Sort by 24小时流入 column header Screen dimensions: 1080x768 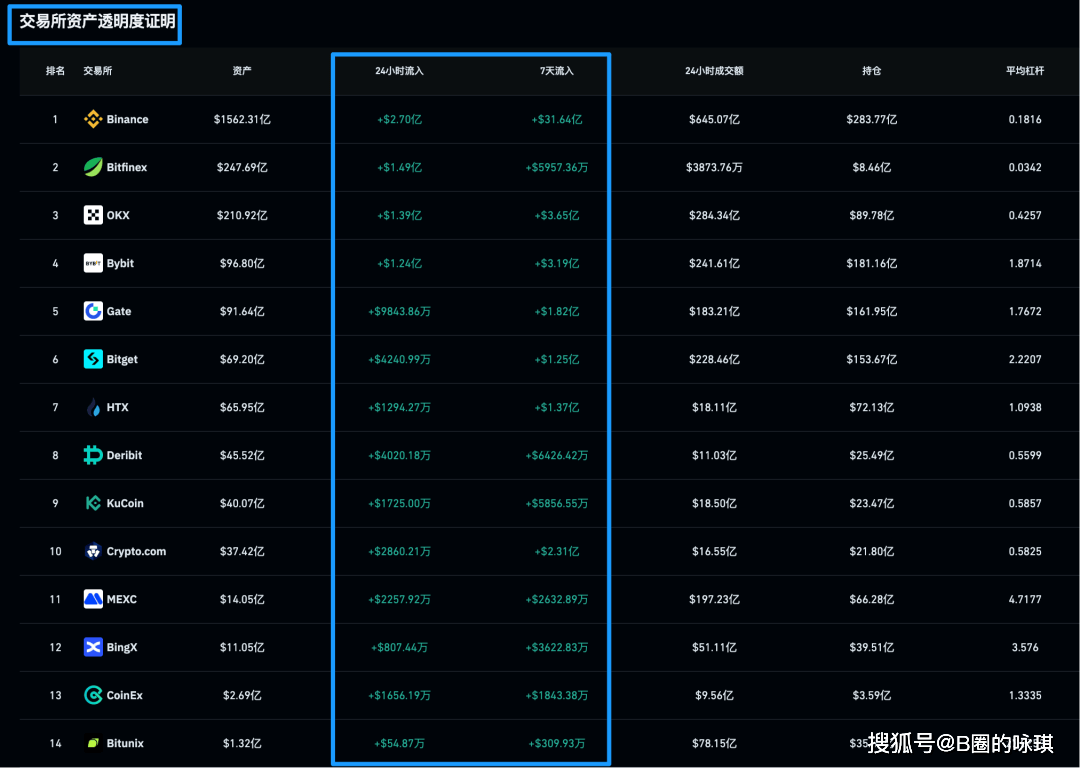point(399,71)
